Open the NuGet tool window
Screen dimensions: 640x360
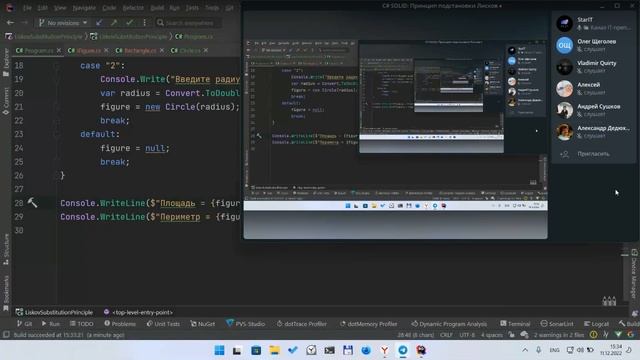[202, 324]
